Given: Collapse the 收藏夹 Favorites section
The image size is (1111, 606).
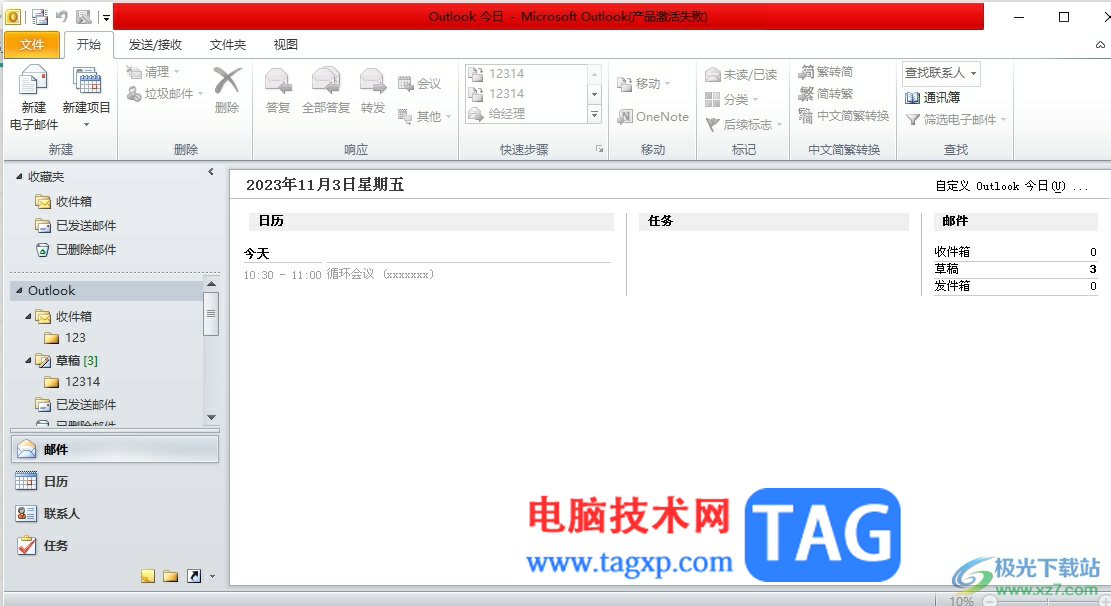Looking at the screenshot, I should pyautogui.click(x=19, y=176).
